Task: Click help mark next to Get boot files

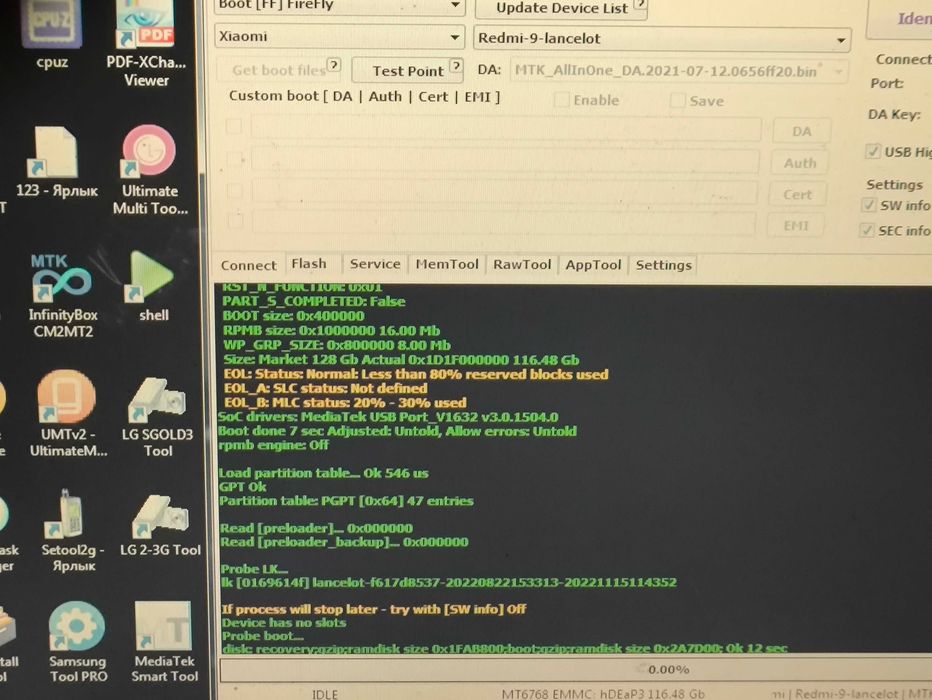Action: (335, 65)
